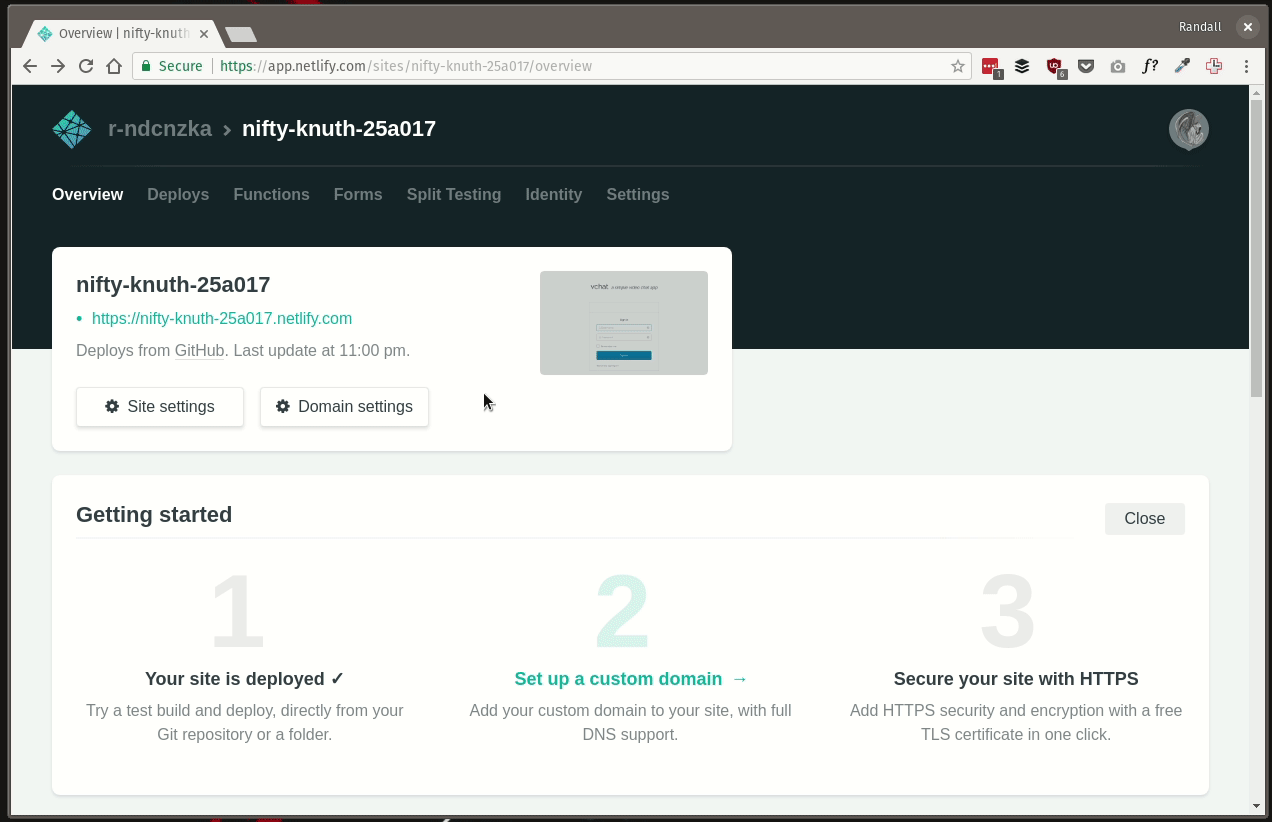Click the eyedropper color picker extension
The height and width of the screenshot is (822, 1272).
tap(1182, 66)
